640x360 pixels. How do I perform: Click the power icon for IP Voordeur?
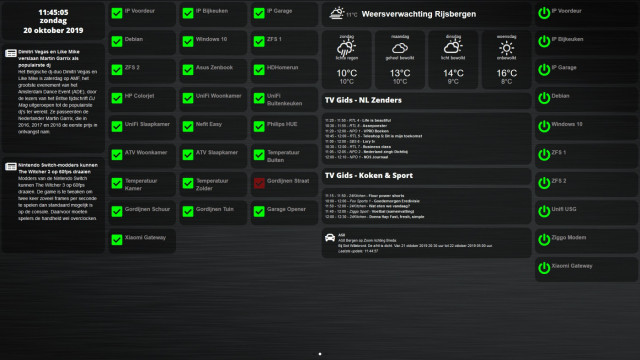pos(544,13)
